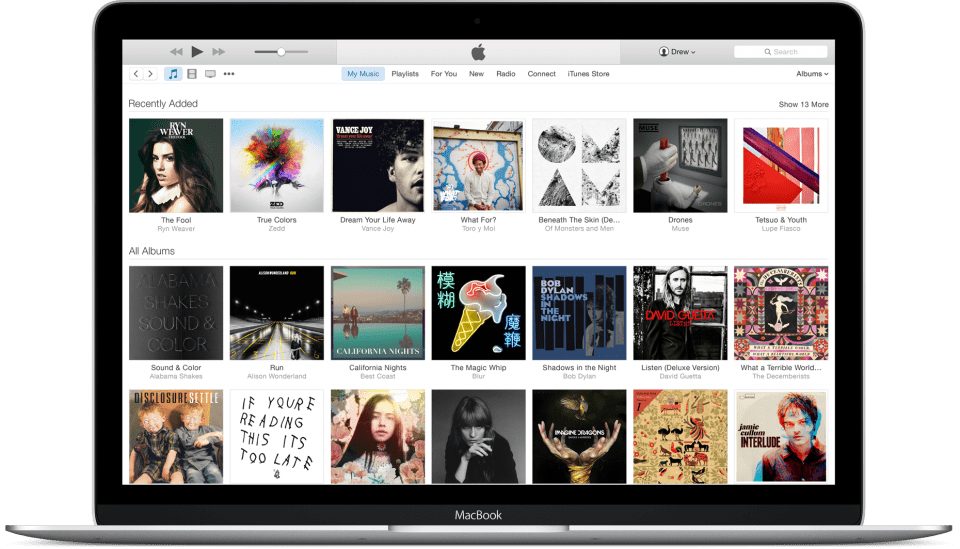
Task: Click the 'Lupe Fiasco' artist name
Action: tap(781, 228)
